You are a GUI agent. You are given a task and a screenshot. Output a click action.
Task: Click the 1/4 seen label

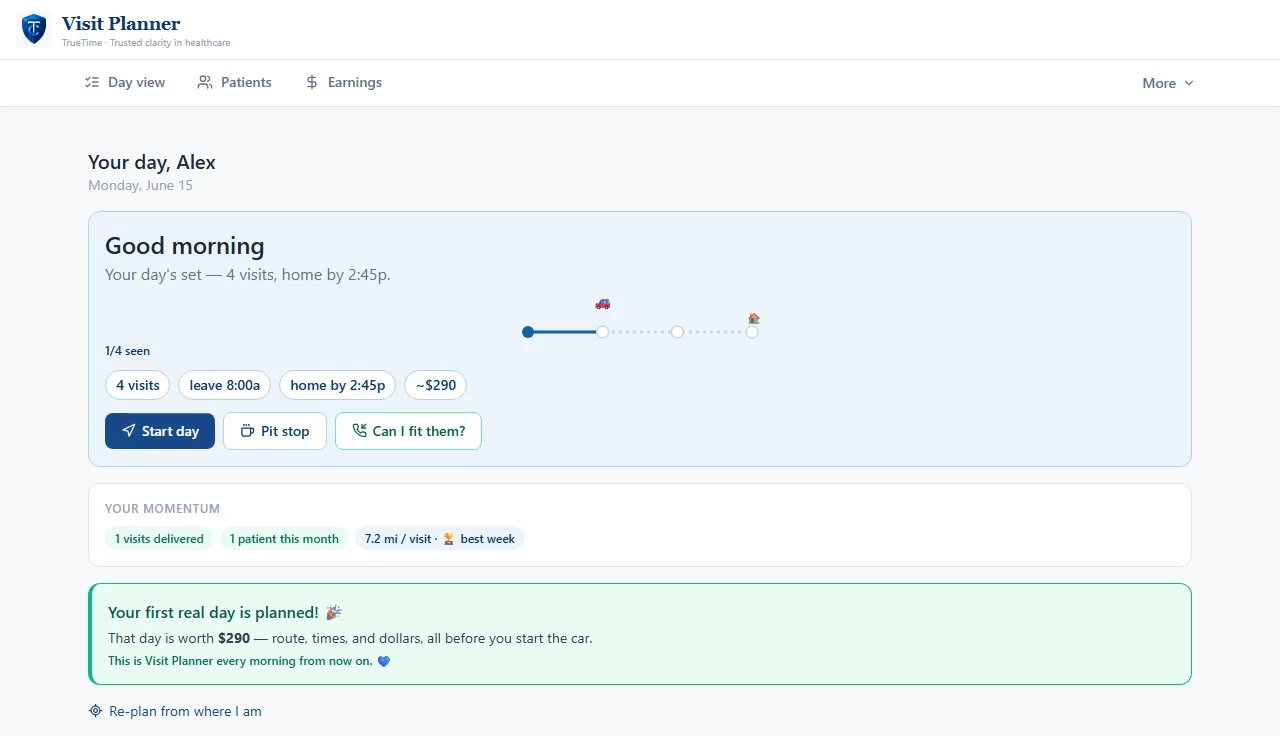point(127,351)
